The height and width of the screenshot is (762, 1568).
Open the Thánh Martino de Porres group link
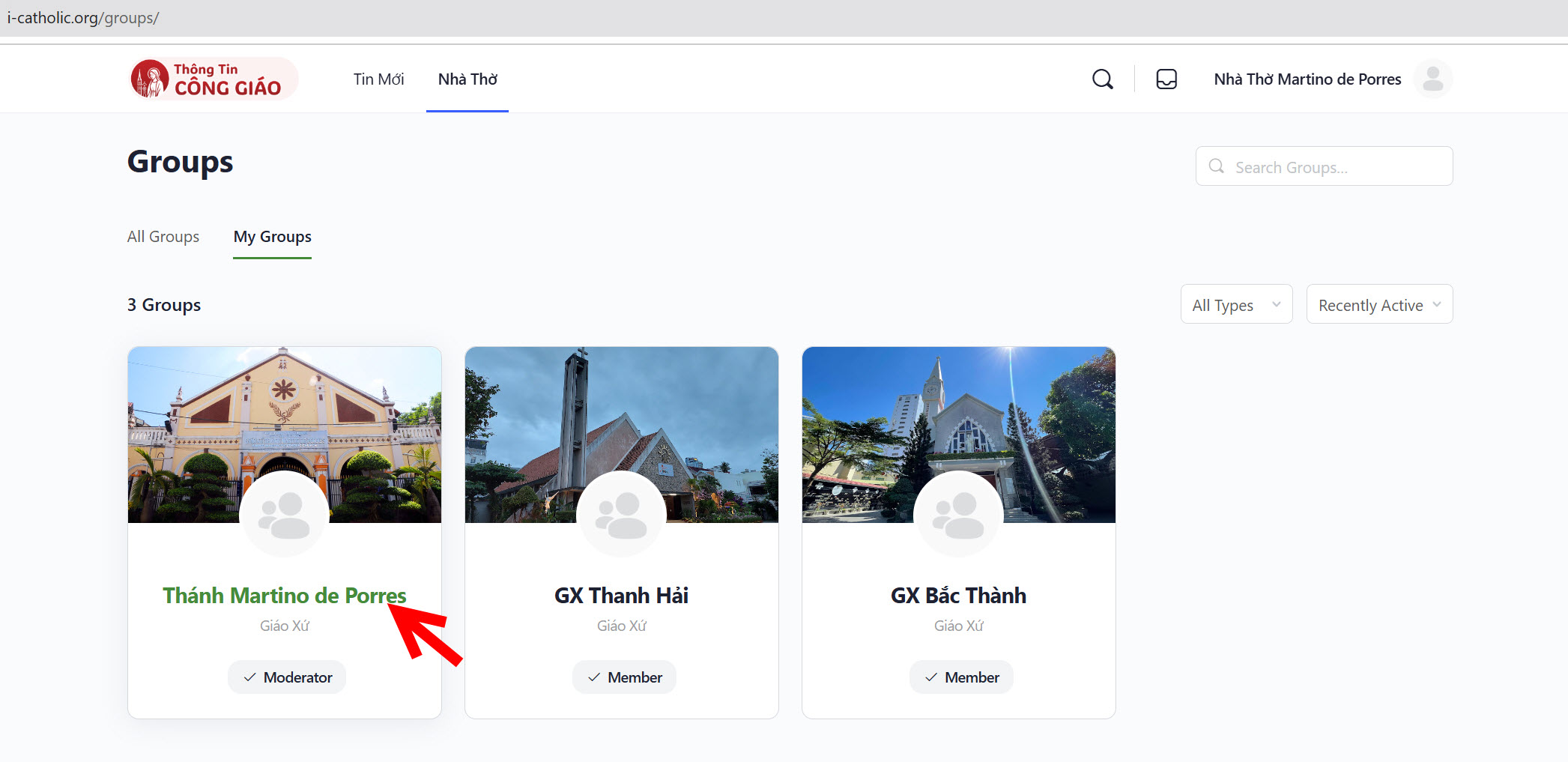(x=284, y=595)
